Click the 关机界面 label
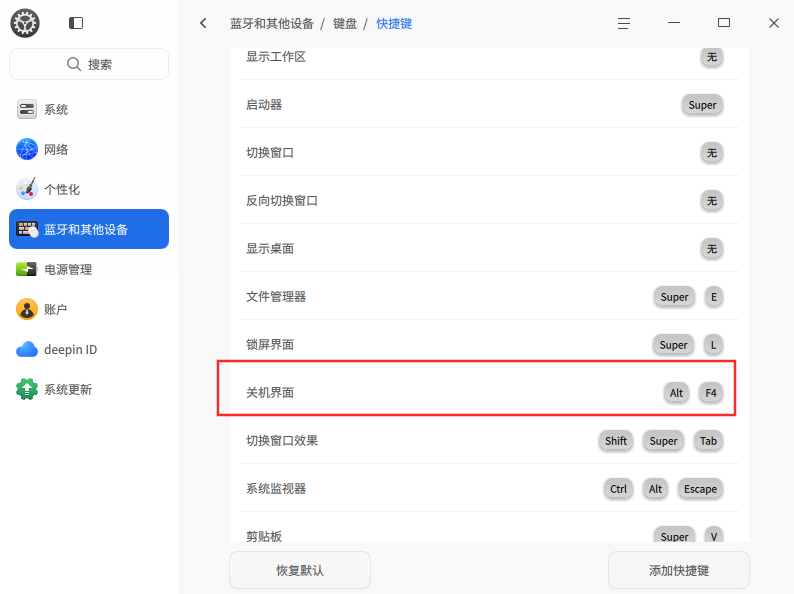This screenshot has height=594, width=794. click(270, 393)
